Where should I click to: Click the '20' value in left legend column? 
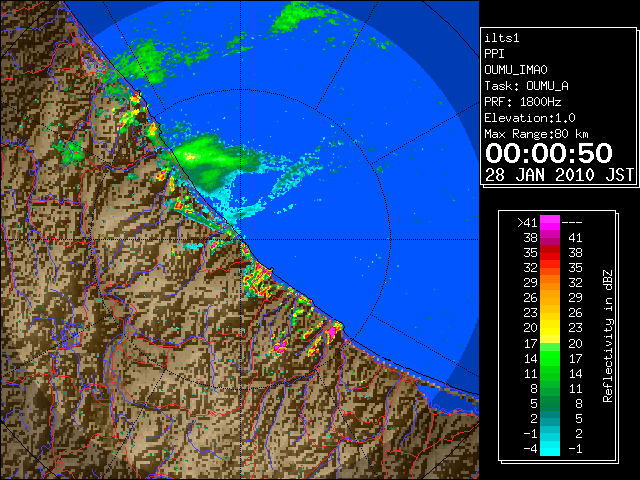(x=531, y=328)
